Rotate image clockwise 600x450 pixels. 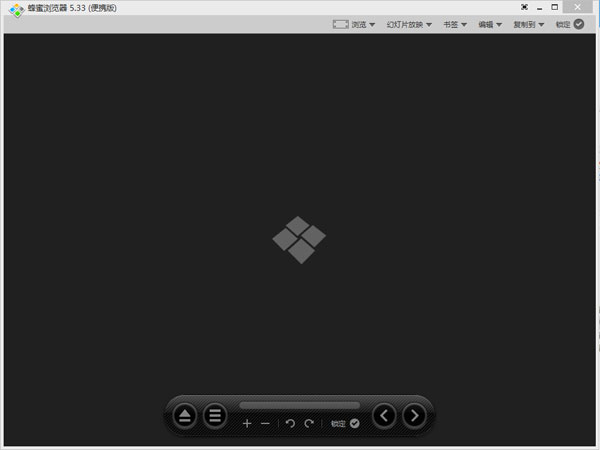309,423
